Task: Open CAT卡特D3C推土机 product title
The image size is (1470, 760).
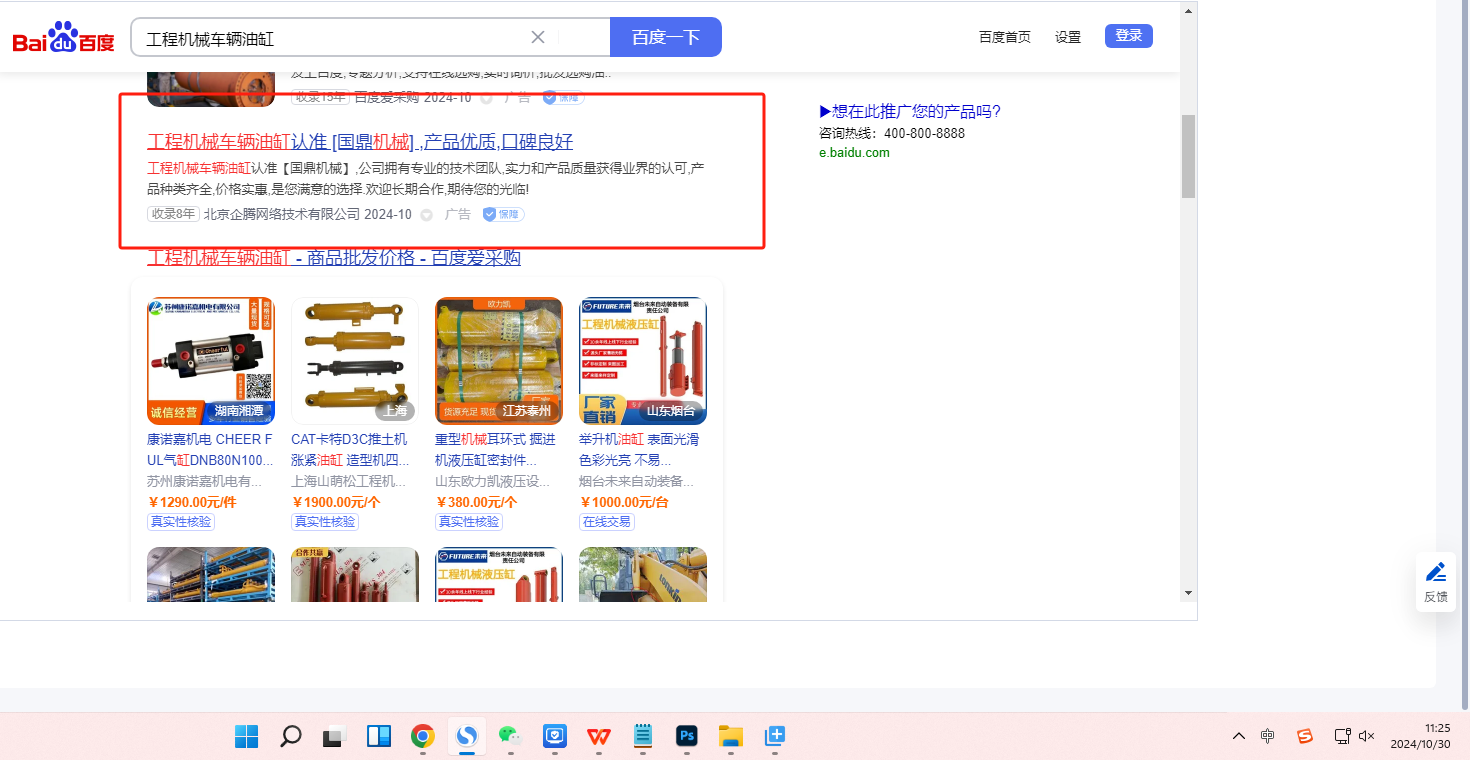Action: 350,450
